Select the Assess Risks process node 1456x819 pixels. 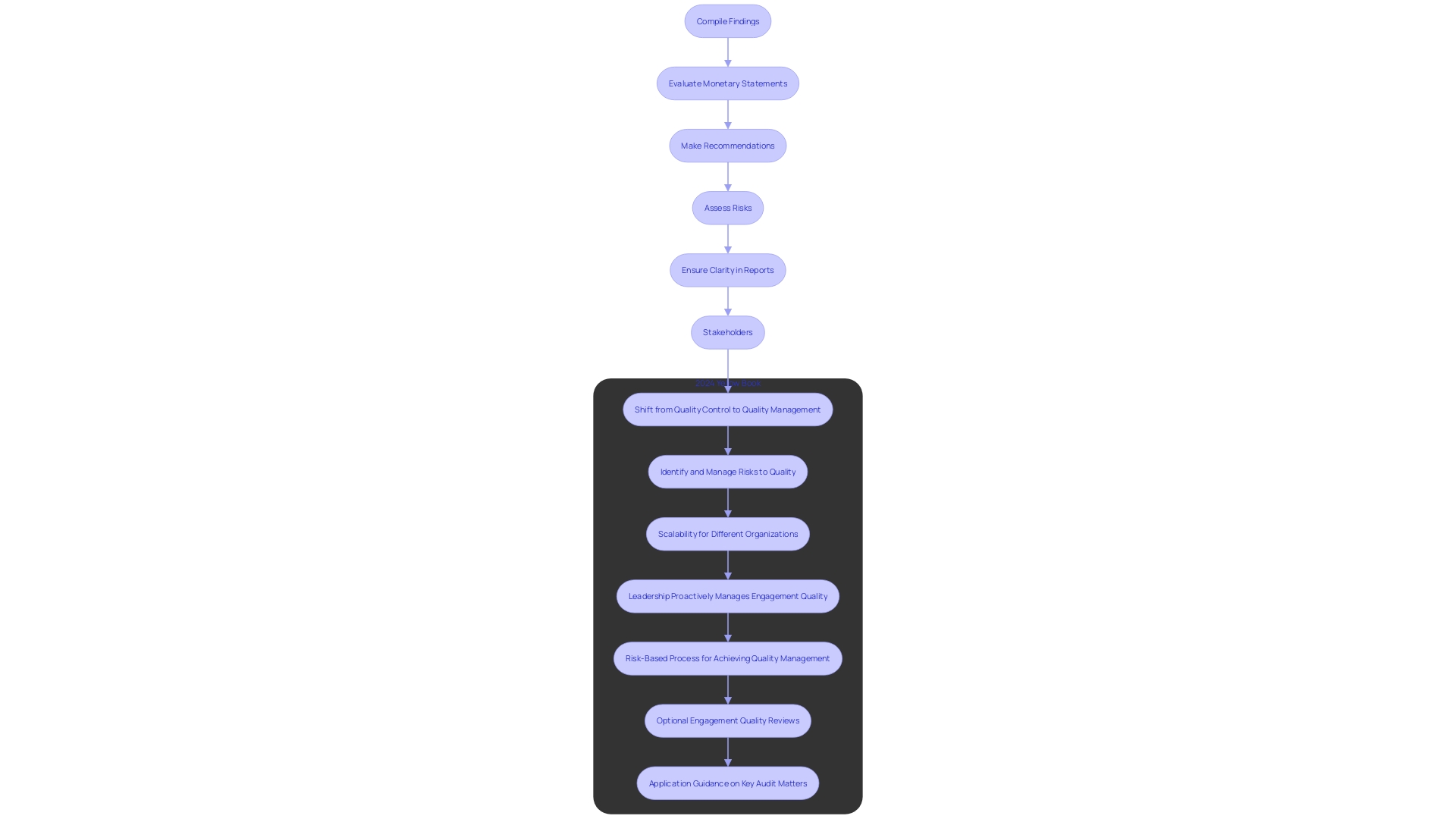pos(728,207)
